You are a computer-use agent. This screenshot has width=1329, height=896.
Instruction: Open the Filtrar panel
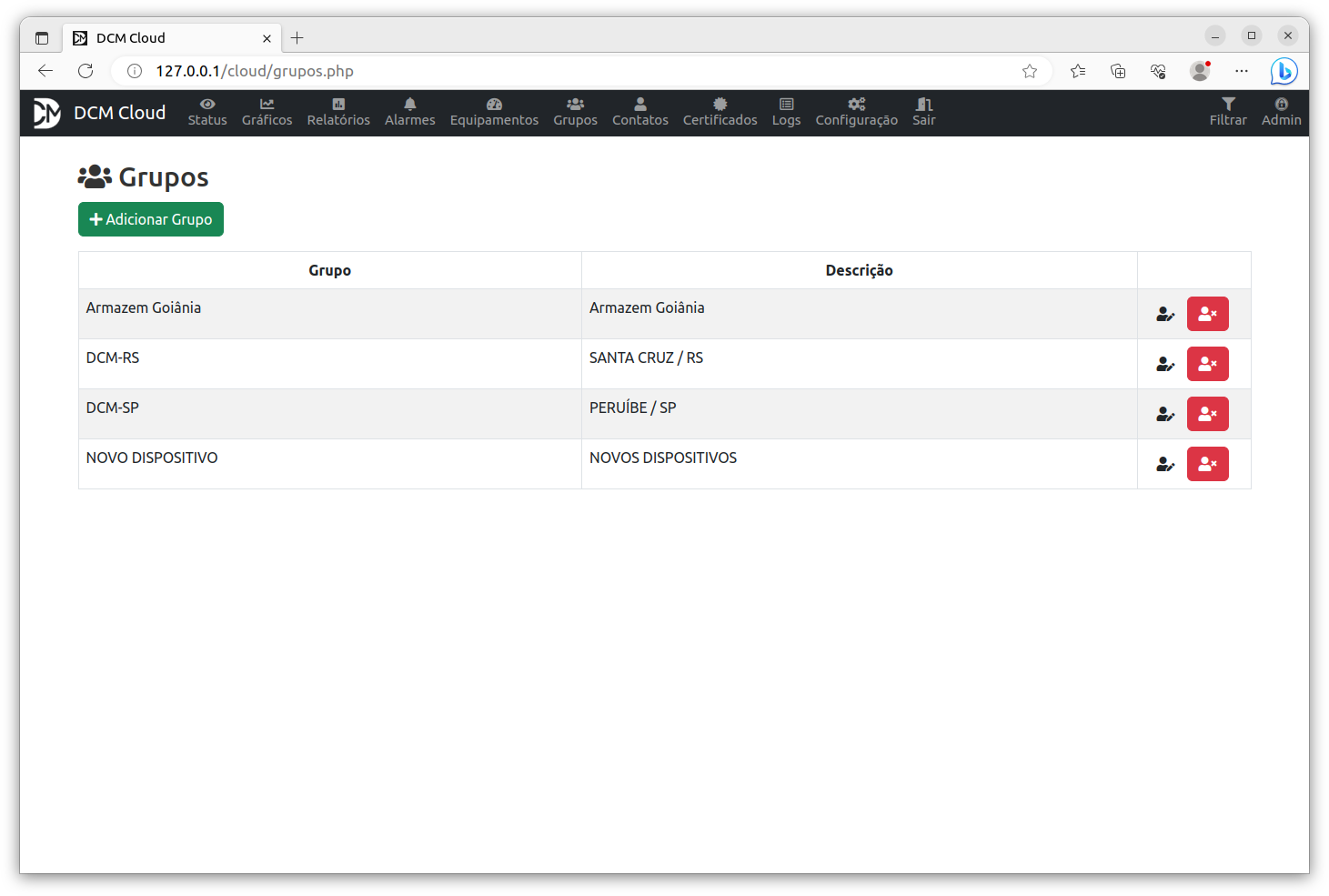(1228, 111)
